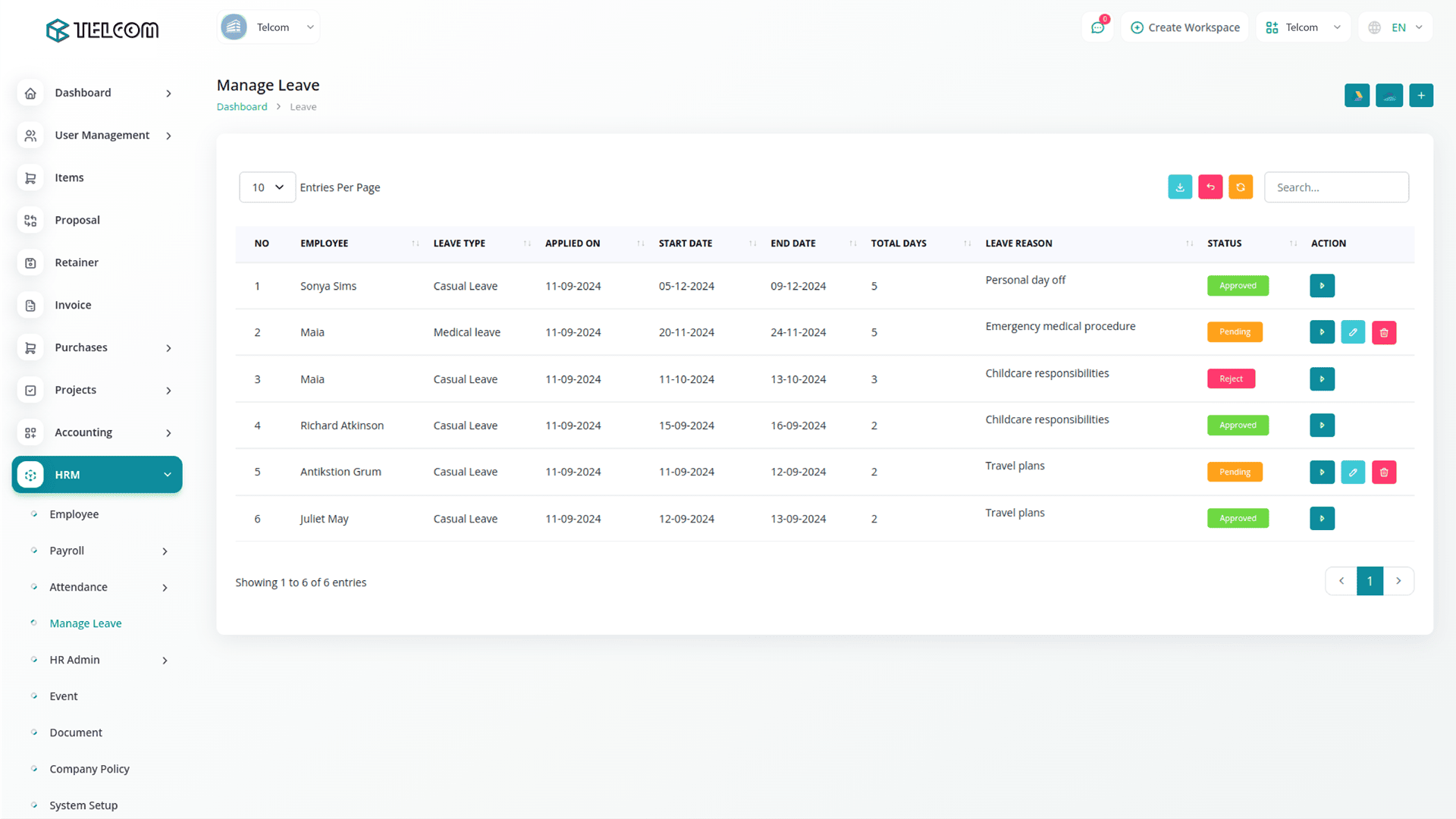
Task: Click into the Search field
Action: point(1336,187)
